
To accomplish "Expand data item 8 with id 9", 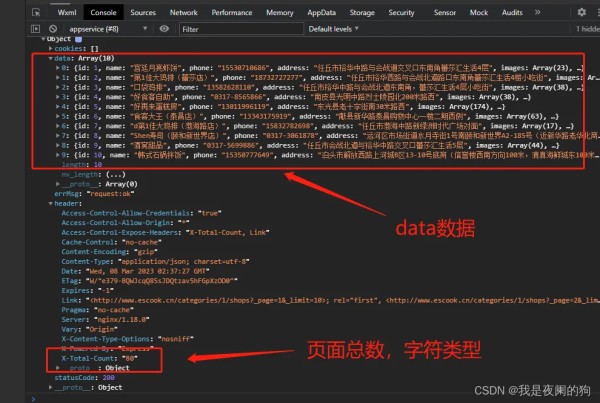I will click(x=58, y=145).
